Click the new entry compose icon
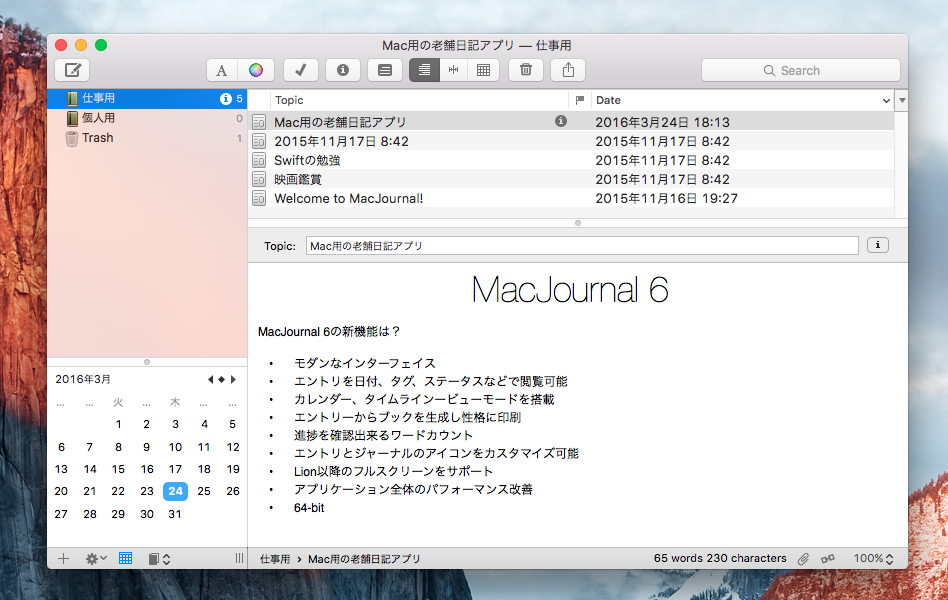 click(72, 70)
